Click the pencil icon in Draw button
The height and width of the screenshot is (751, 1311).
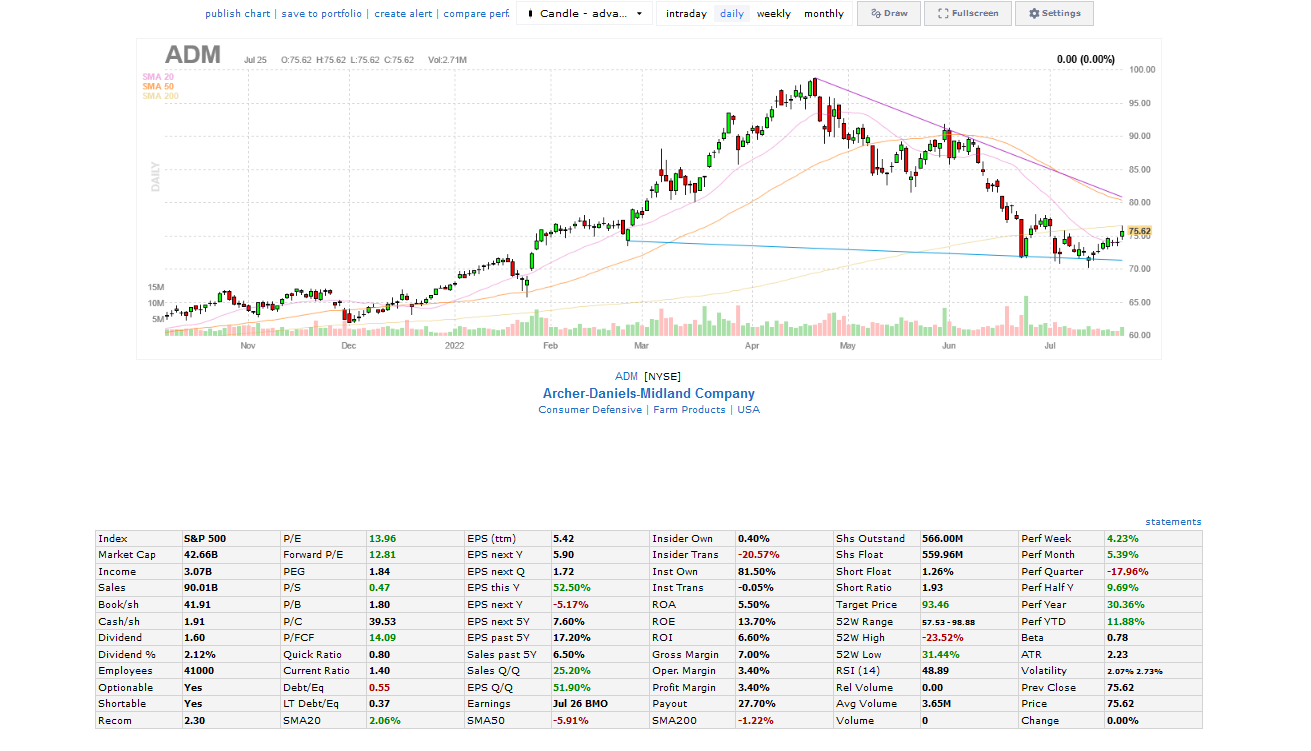875,13
